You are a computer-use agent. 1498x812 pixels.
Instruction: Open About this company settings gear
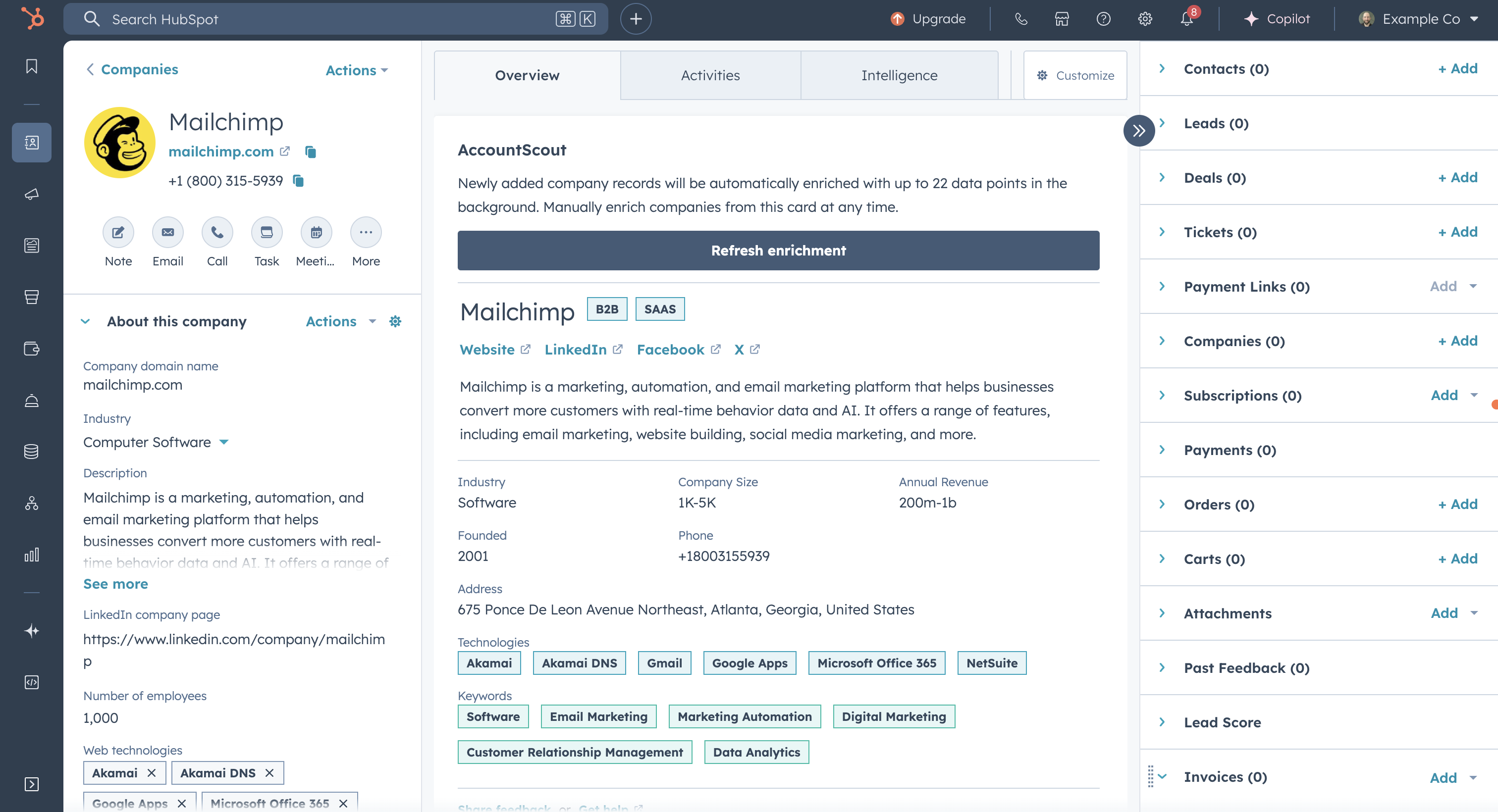tap(395, 321)
